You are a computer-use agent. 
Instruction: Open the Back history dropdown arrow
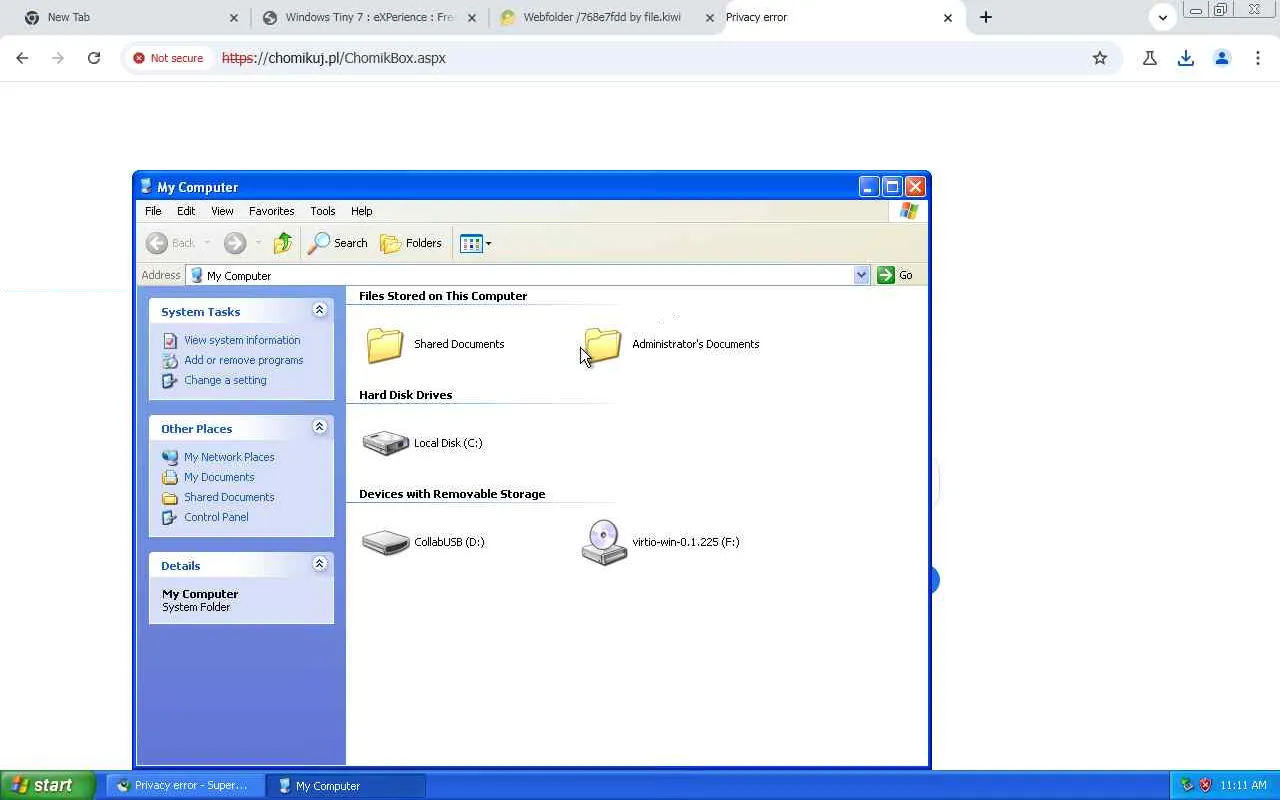(x=207, y=243)
